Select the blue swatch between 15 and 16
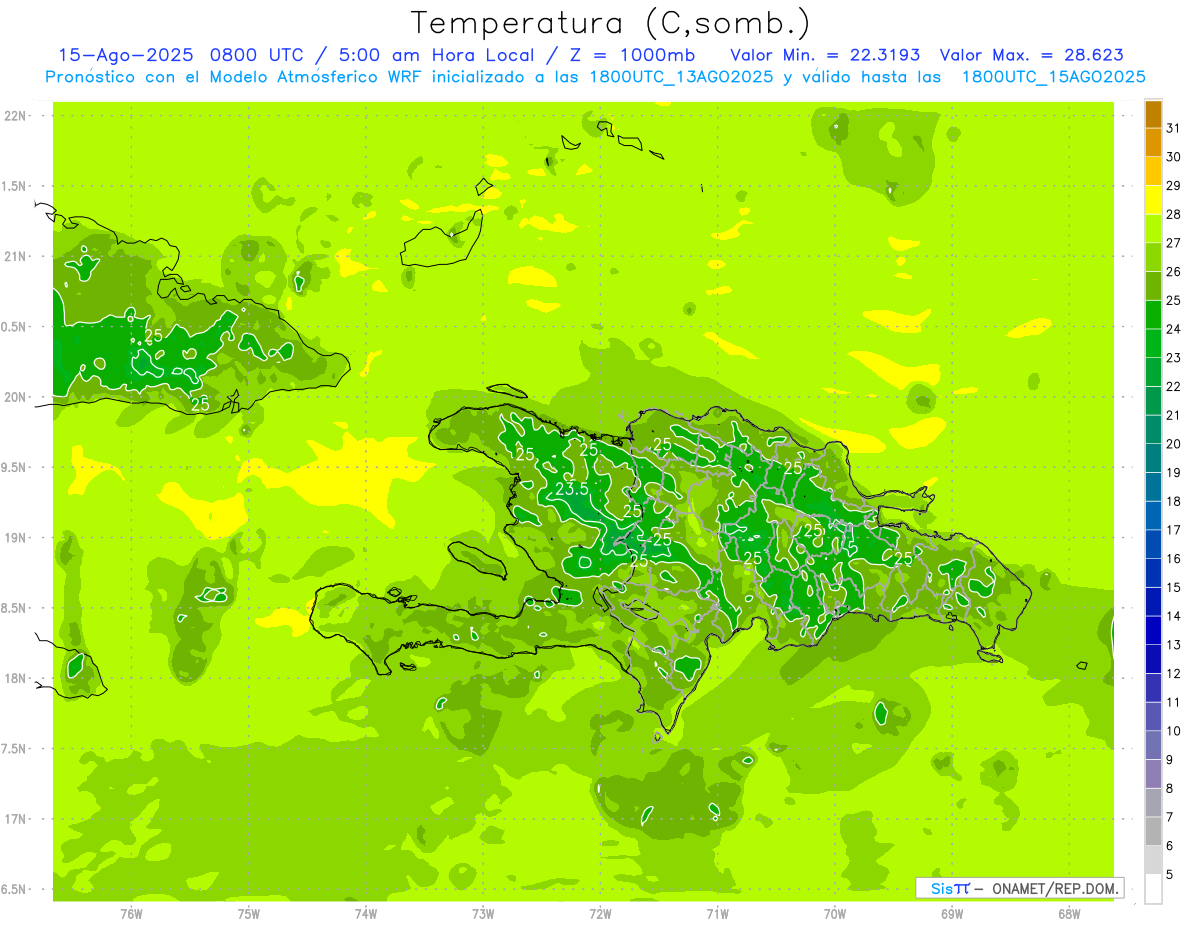 pos(1153,573)
